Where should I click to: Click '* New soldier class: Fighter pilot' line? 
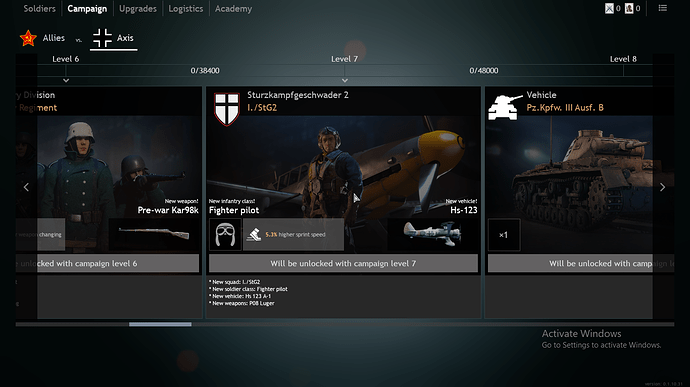pos(248,289)
